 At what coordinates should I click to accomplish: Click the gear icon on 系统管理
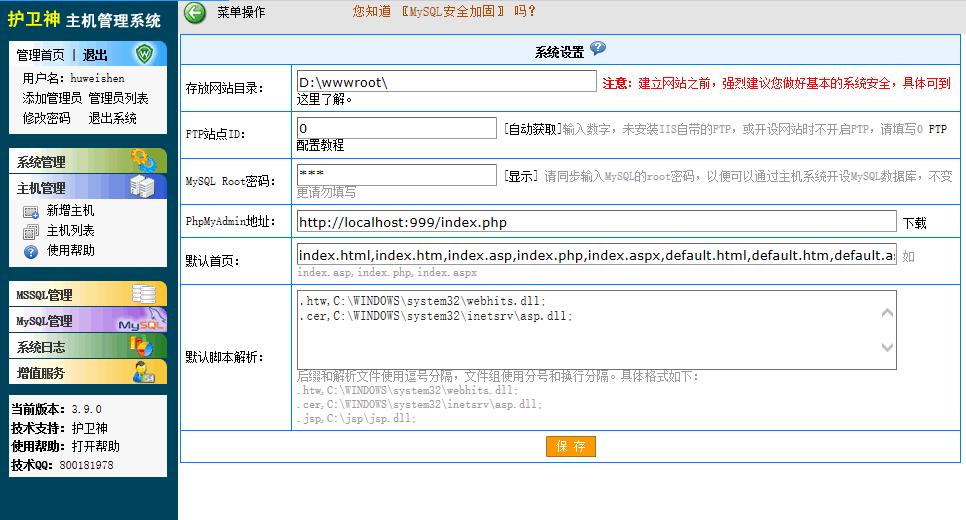145,161
